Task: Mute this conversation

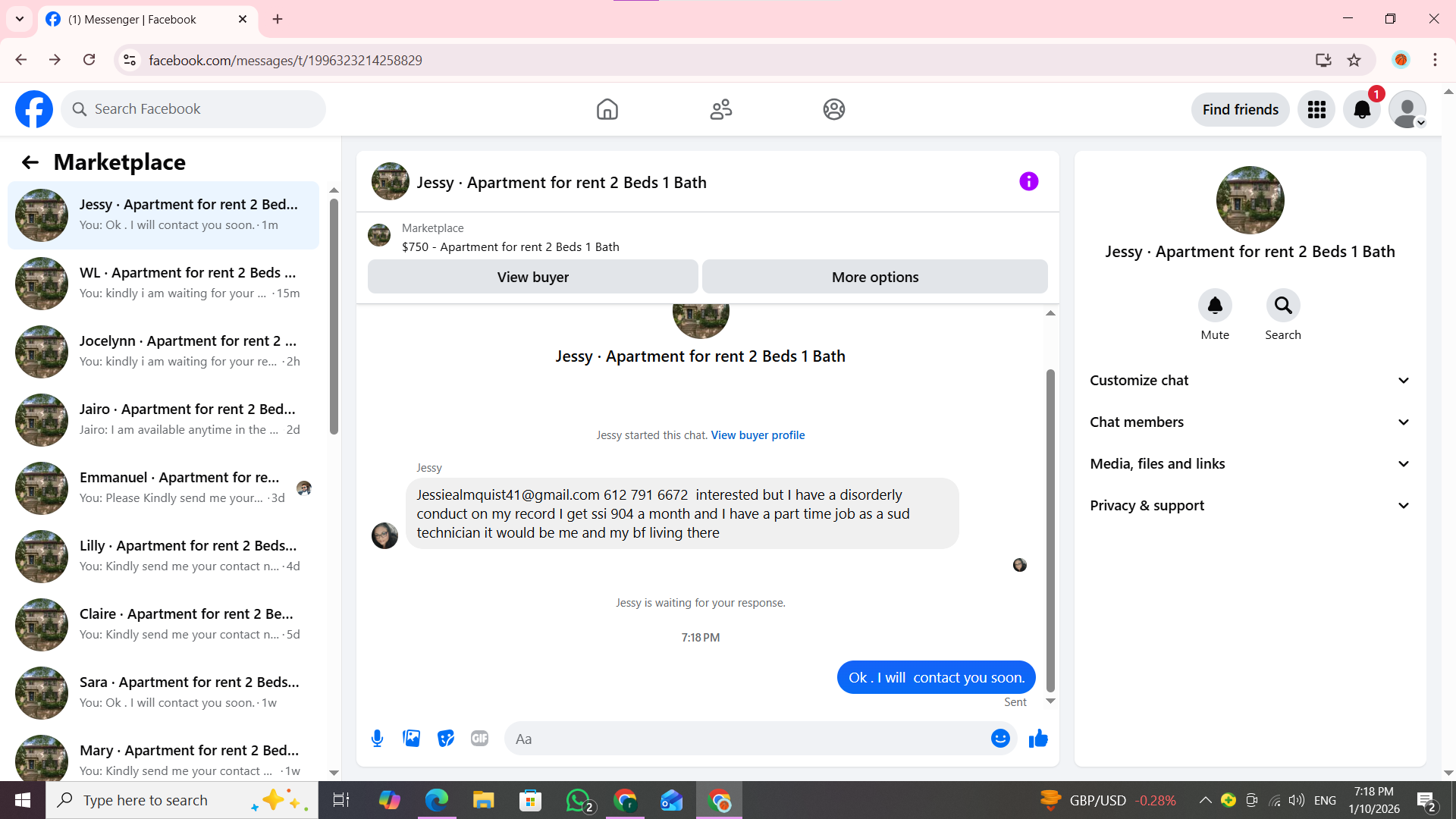Action: click(x=1215, y=306)
